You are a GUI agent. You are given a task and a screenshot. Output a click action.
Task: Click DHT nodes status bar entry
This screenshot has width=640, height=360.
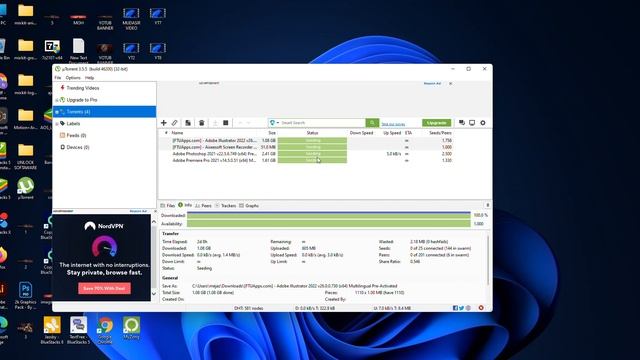pyautogui.click(x=249, y=308)
